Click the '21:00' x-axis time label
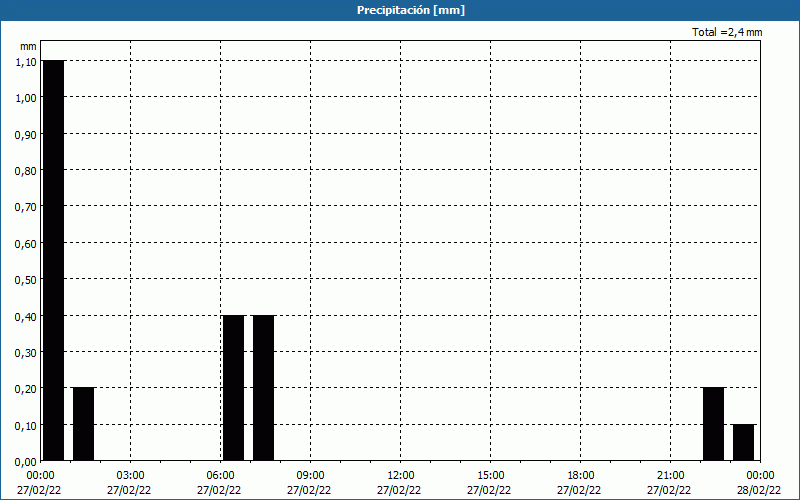 (x=670, y=476)
